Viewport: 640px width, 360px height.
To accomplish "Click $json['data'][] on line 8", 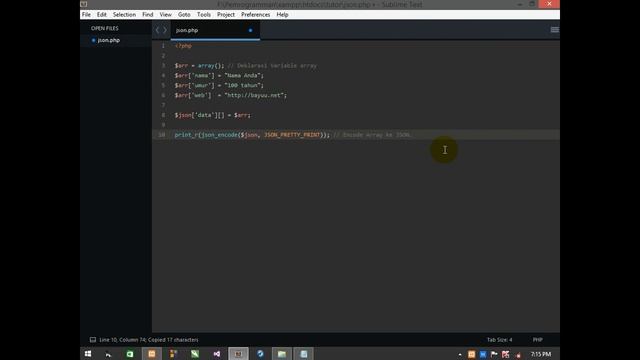I will tap(200, 115).
